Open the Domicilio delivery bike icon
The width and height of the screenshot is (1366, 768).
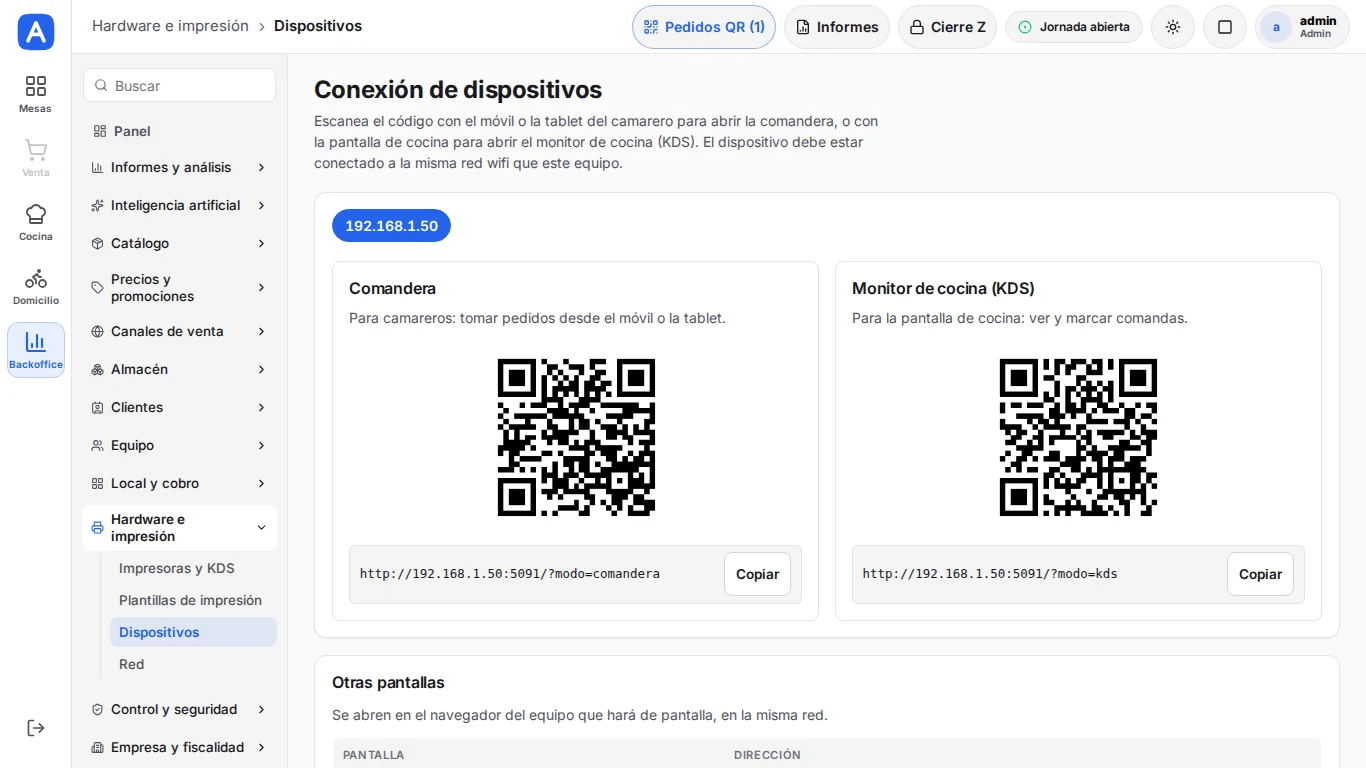pyautogui.click(x=36, y=286)
